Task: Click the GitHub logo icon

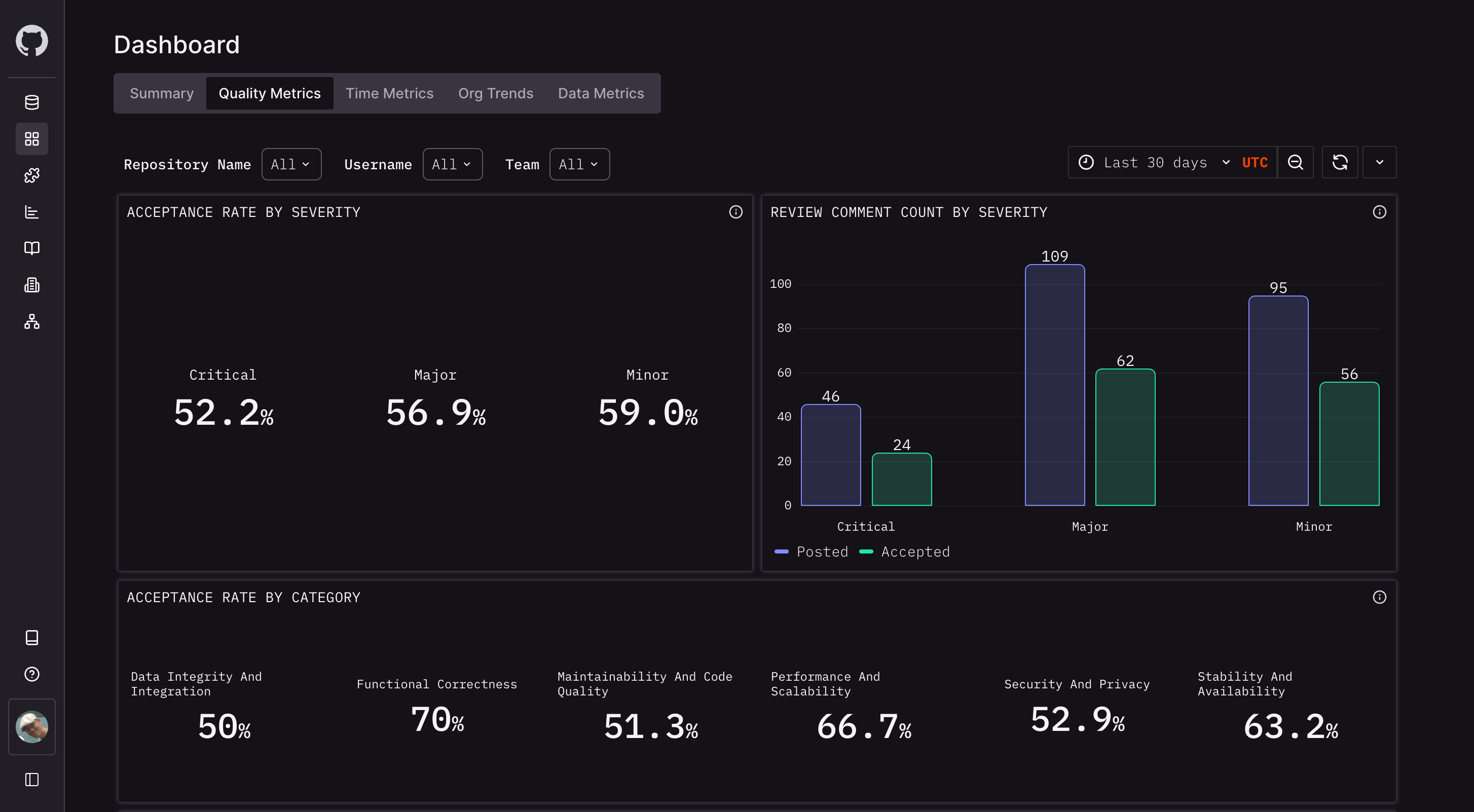Action: point(31,41)
